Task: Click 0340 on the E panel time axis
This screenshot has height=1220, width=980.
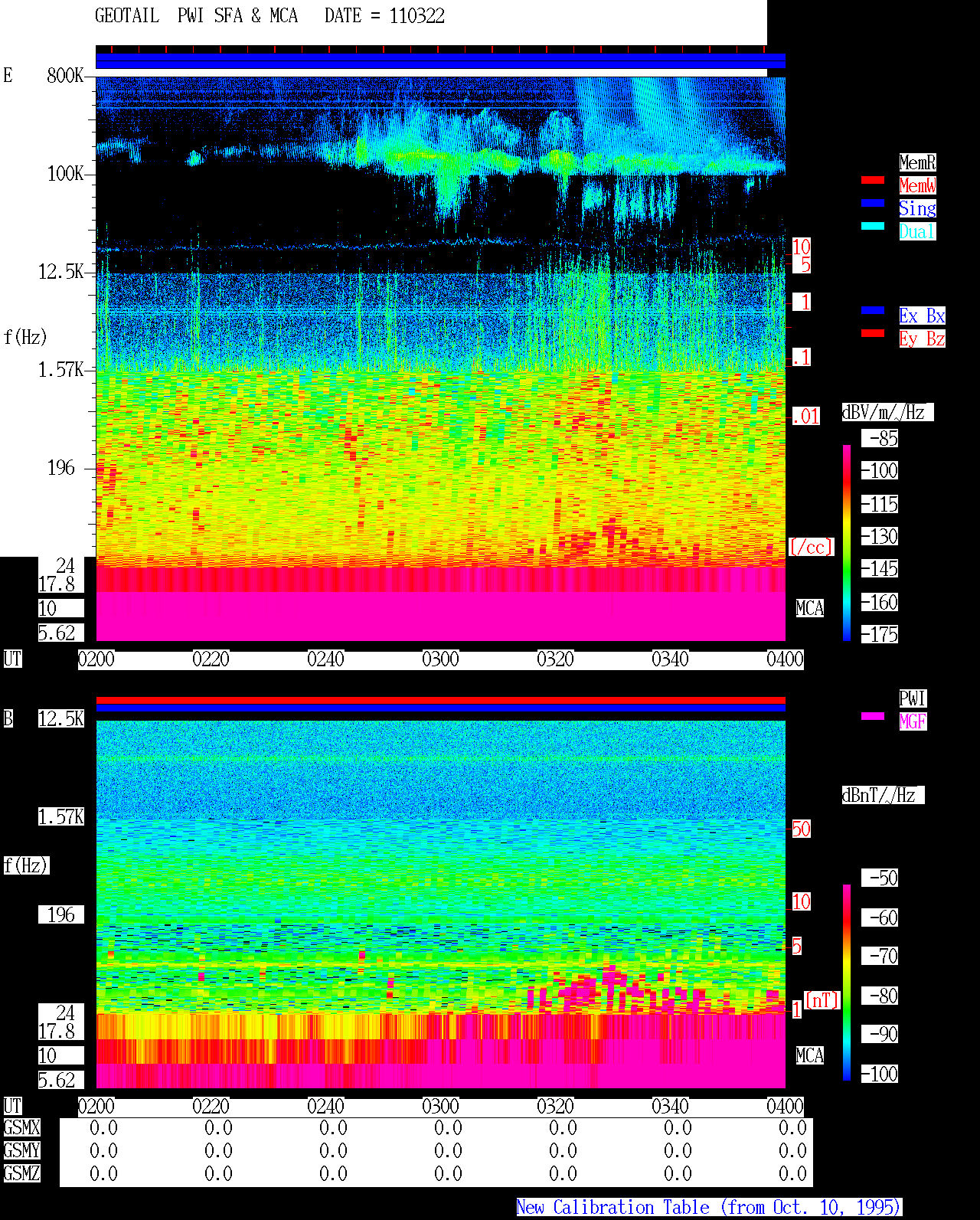Action: (x=670, y=659)
